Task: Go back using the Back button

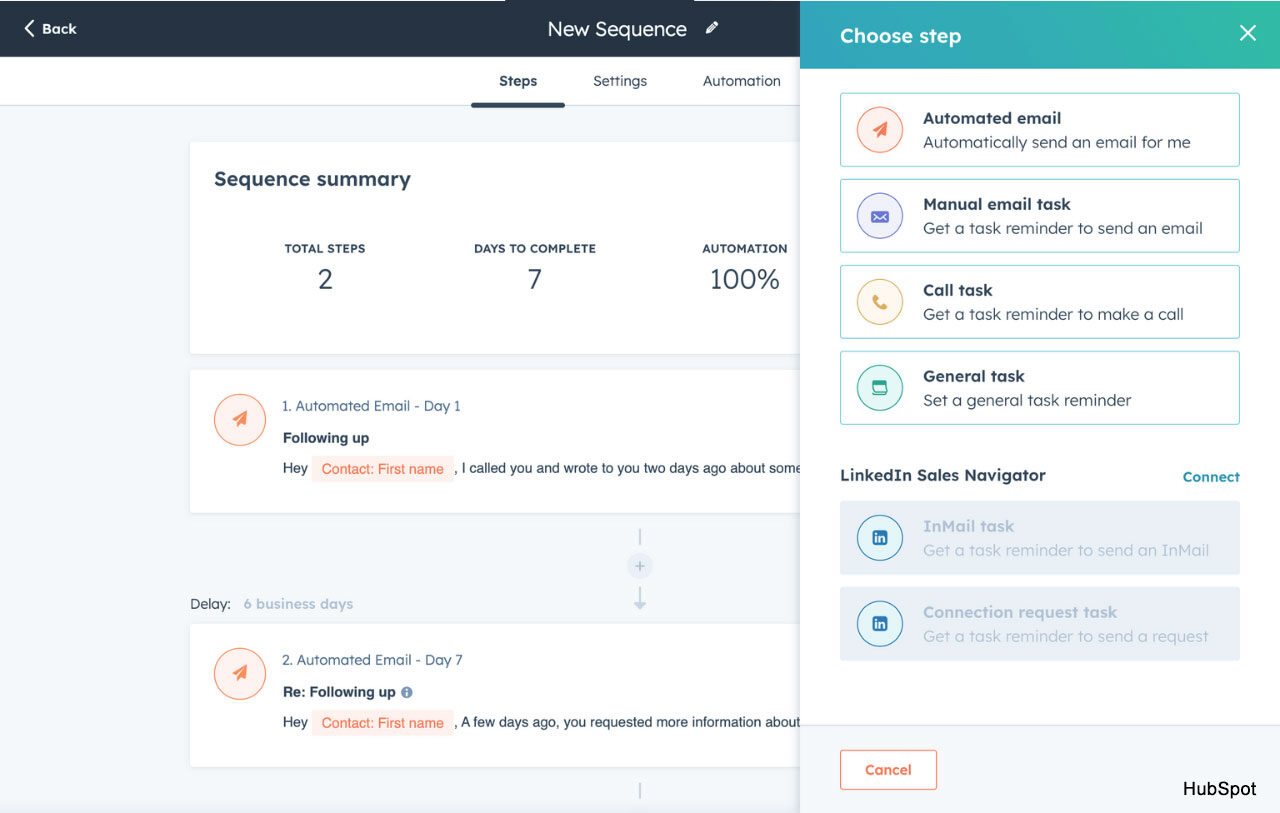Action: click(50, 29)
